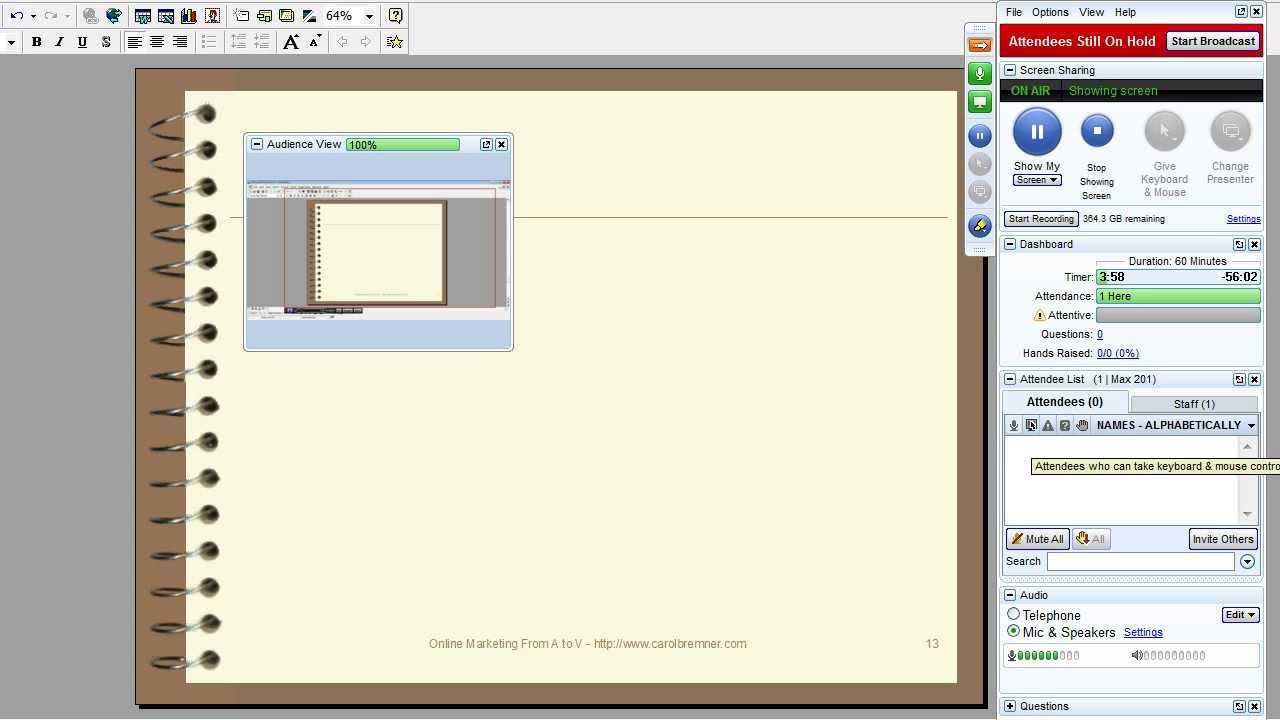This screenshot has width=1280, height=720.
Task: Click the Undo arrow icon
Action: click(16, 16)
